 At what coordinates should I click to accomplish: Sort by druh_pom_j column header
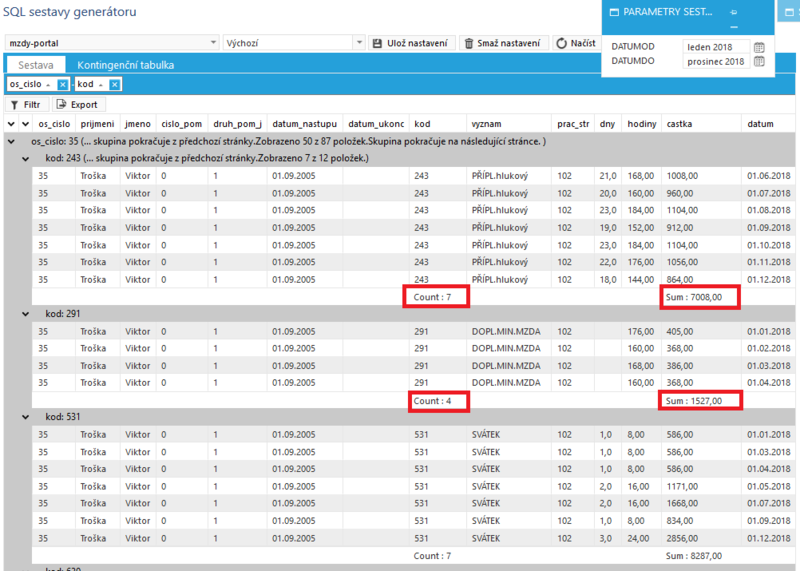237,123
